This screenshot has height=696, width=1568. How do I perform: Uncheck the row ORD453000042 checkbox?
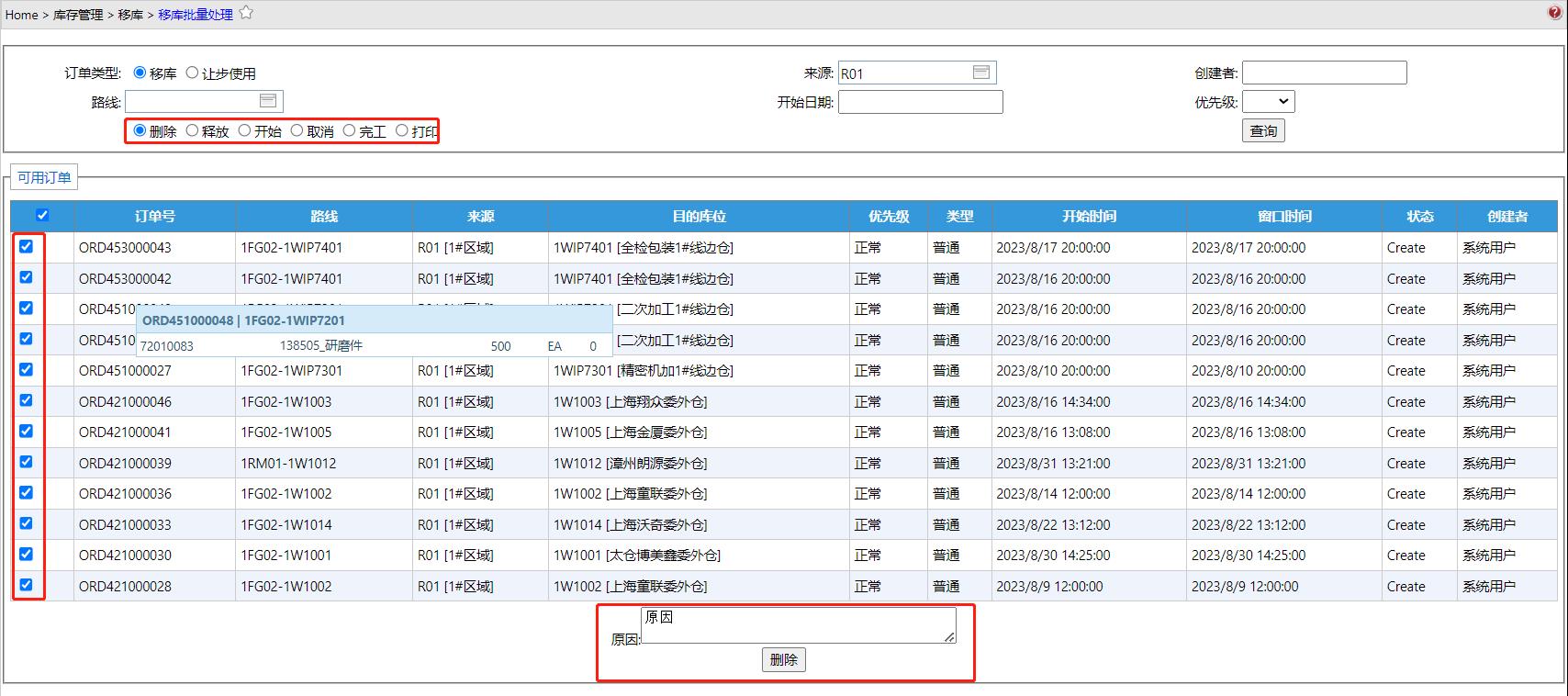pyautogui.click(x=26, y=277)
